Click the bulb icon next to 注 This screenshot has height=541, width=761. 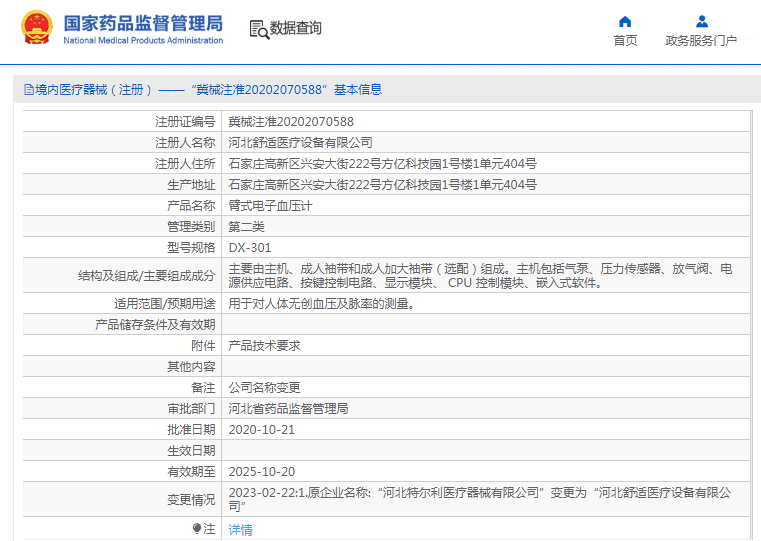click(197, 528)
